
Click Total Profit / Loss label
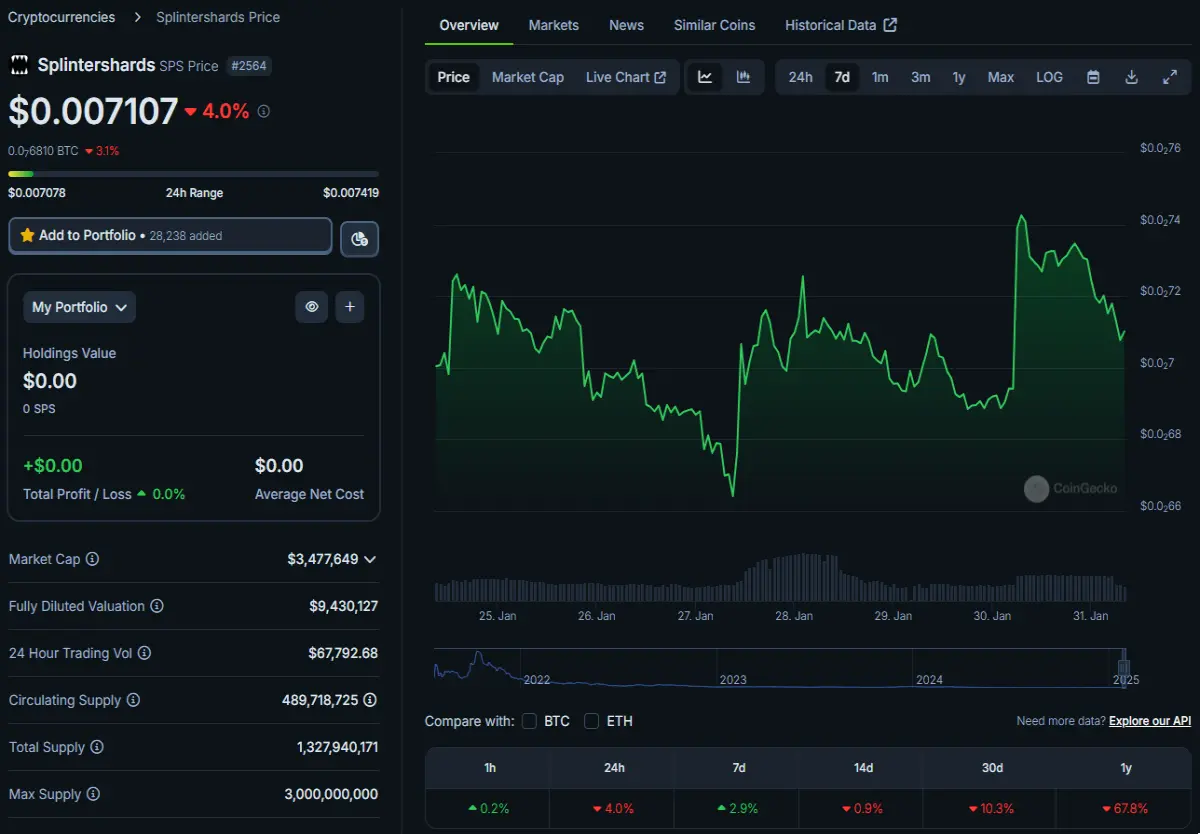click(78, 494)
